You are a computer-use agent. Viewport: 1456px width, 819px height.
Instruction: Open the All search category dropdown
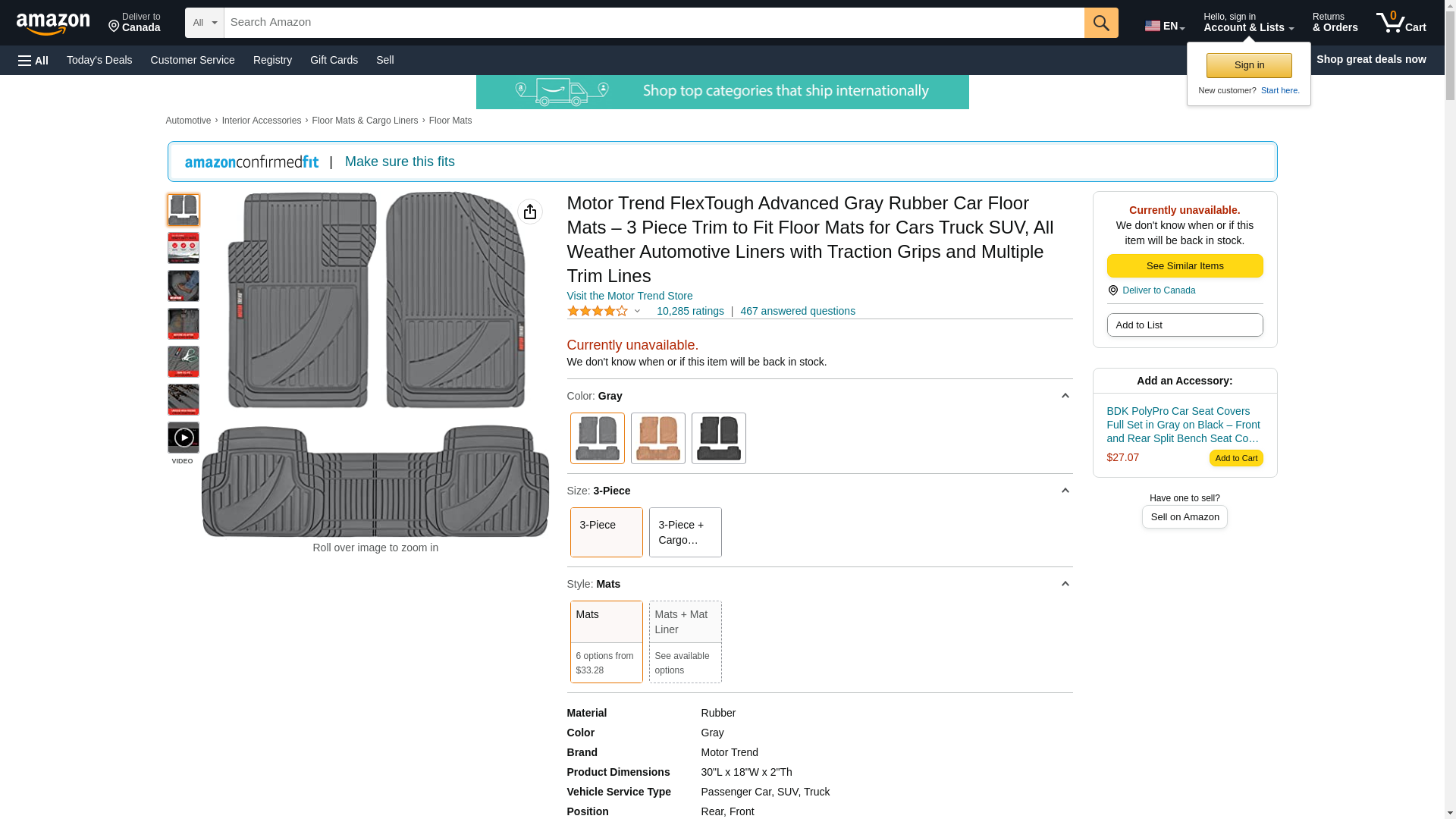coord(204,23)
